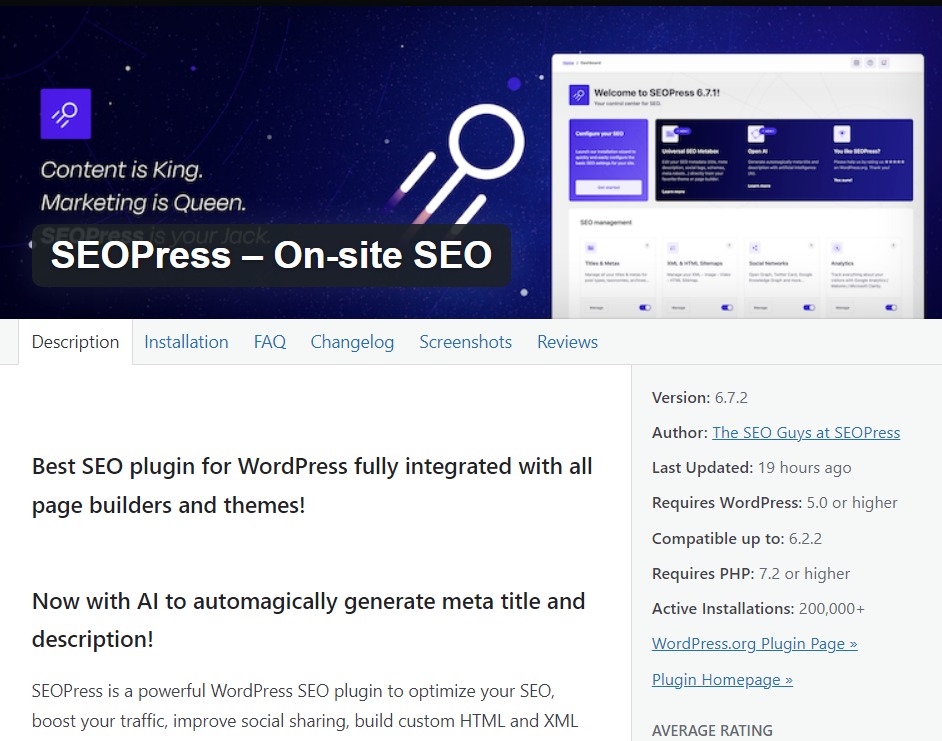The width and height of the screenshot is (942, 741).
Task: Click Manage on the XML & HTML Sitemaps card
Action: click(678, 308)
